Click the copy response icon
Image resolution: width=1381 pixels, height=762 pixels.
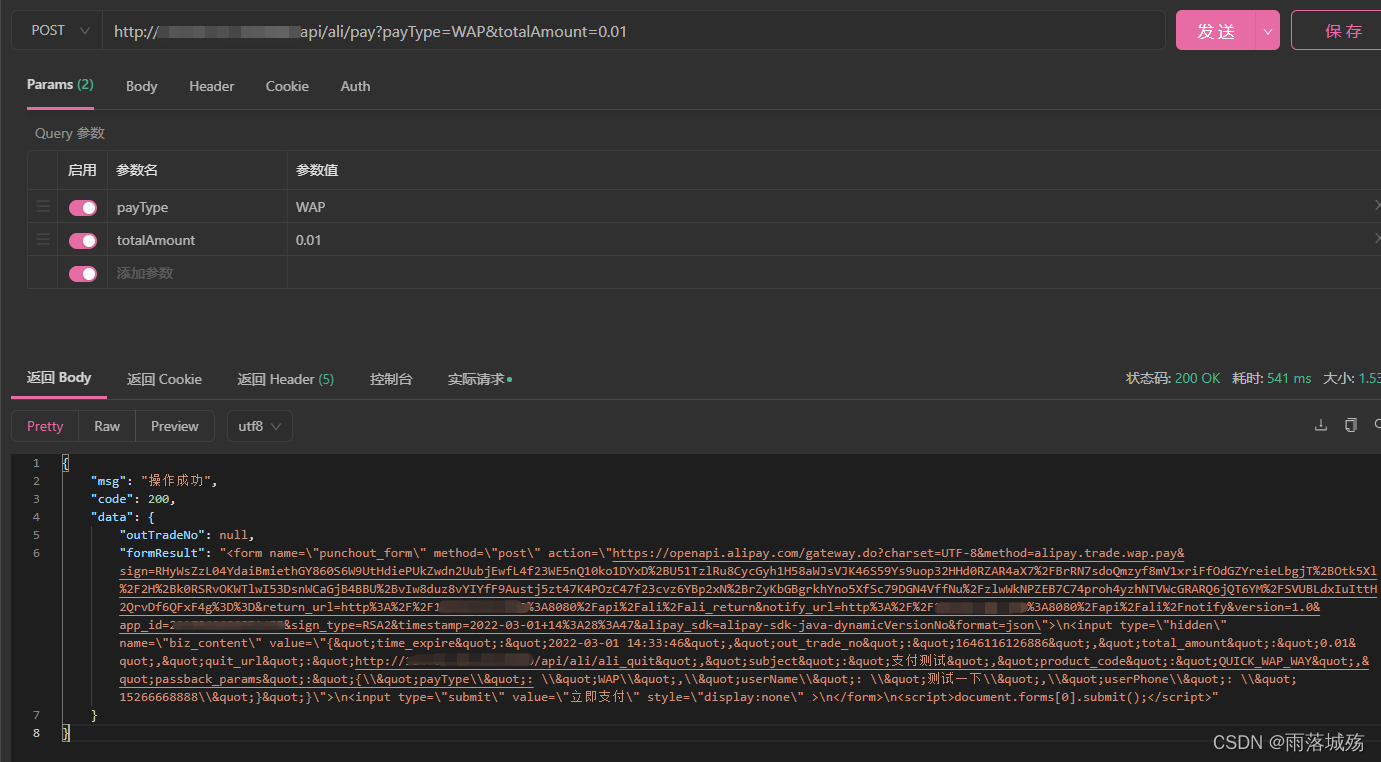pos(1351,425)
